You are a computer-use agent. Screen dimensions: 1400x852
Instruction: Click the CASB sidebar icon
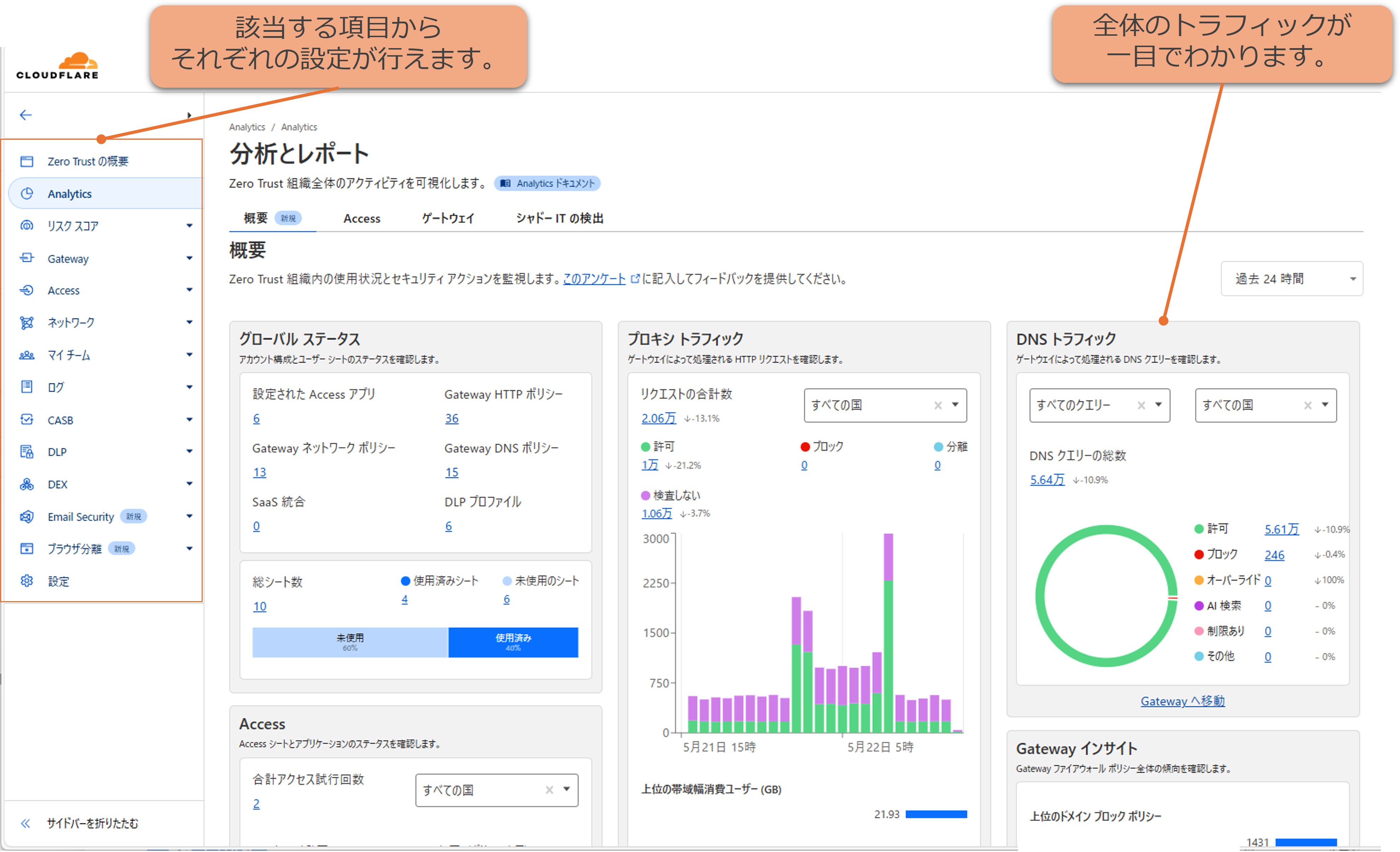tap(27, 420)
